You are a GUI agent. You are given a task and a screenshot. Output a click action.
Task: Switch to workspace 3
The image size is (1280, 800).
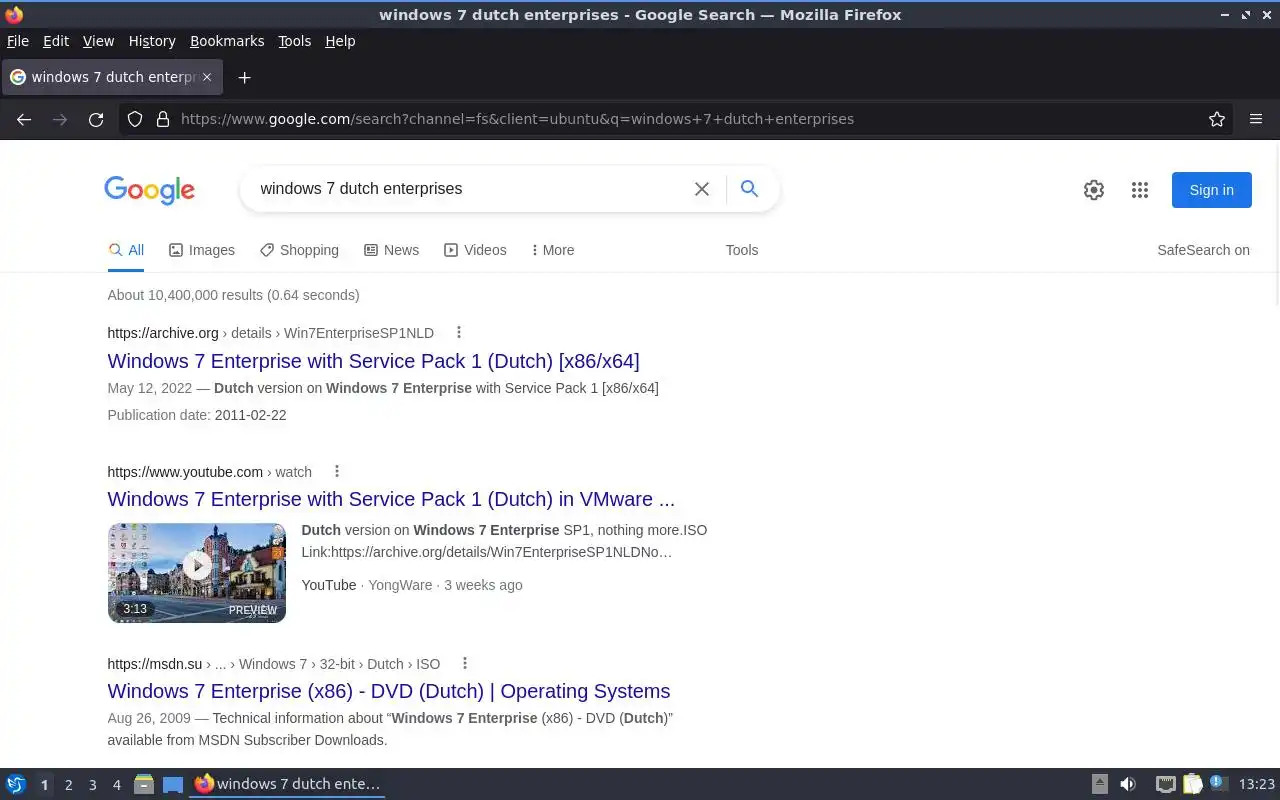(x=92, y=785)
